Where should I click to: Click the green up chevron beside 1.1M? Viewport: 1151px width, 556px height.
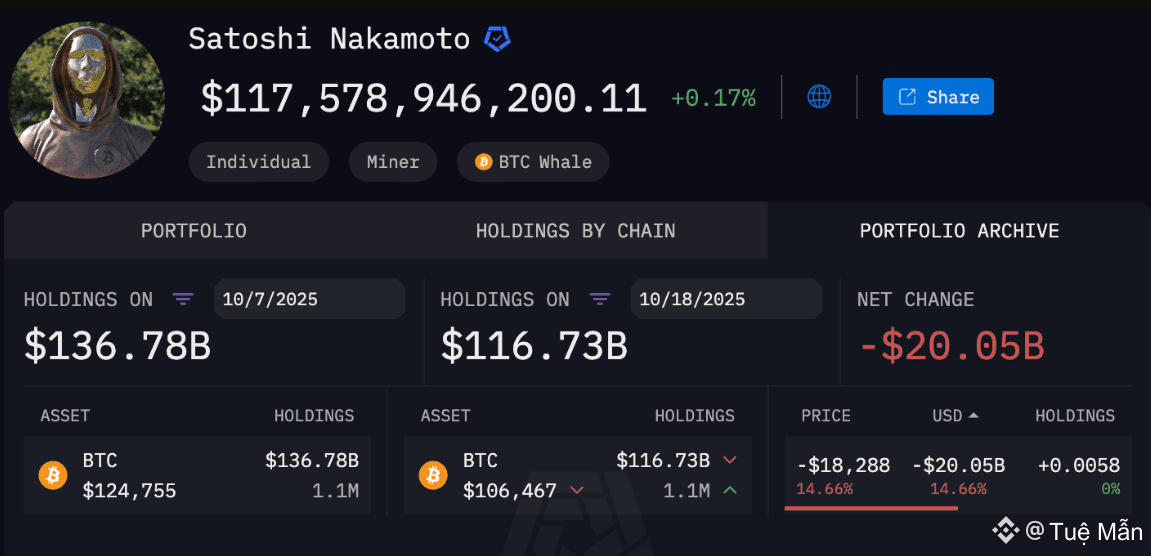729,490
